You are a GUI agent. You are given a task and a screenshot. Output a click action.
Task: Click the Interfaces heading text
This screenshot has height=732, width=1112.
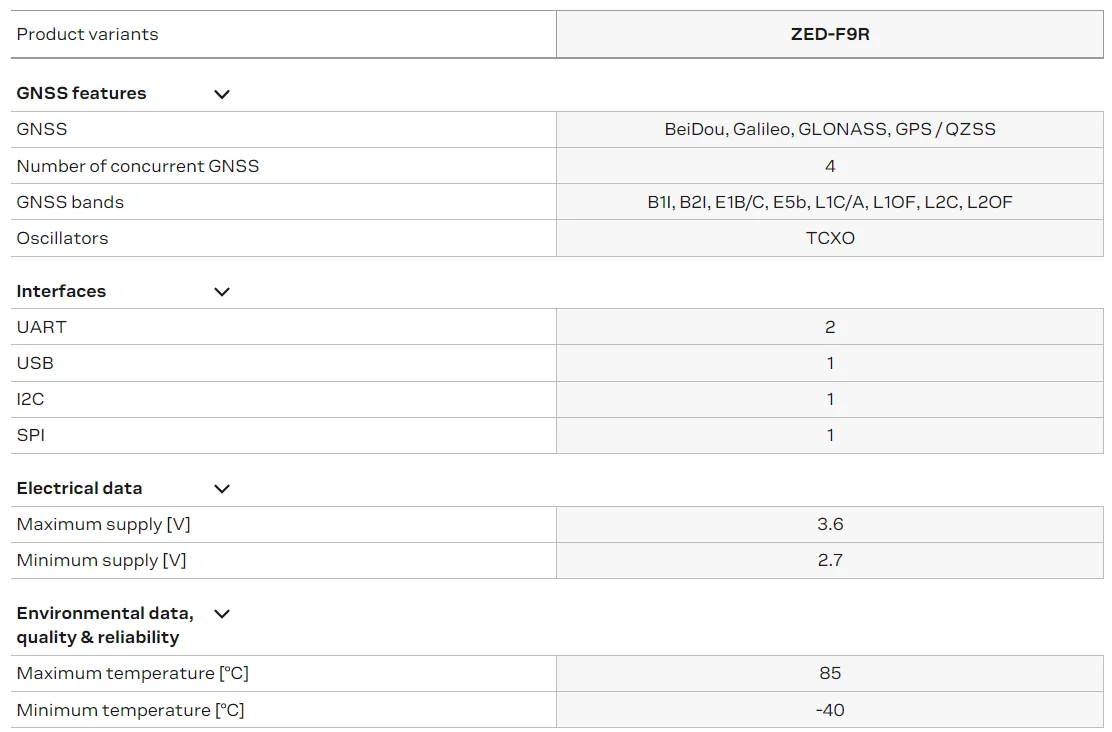(61, 292)
